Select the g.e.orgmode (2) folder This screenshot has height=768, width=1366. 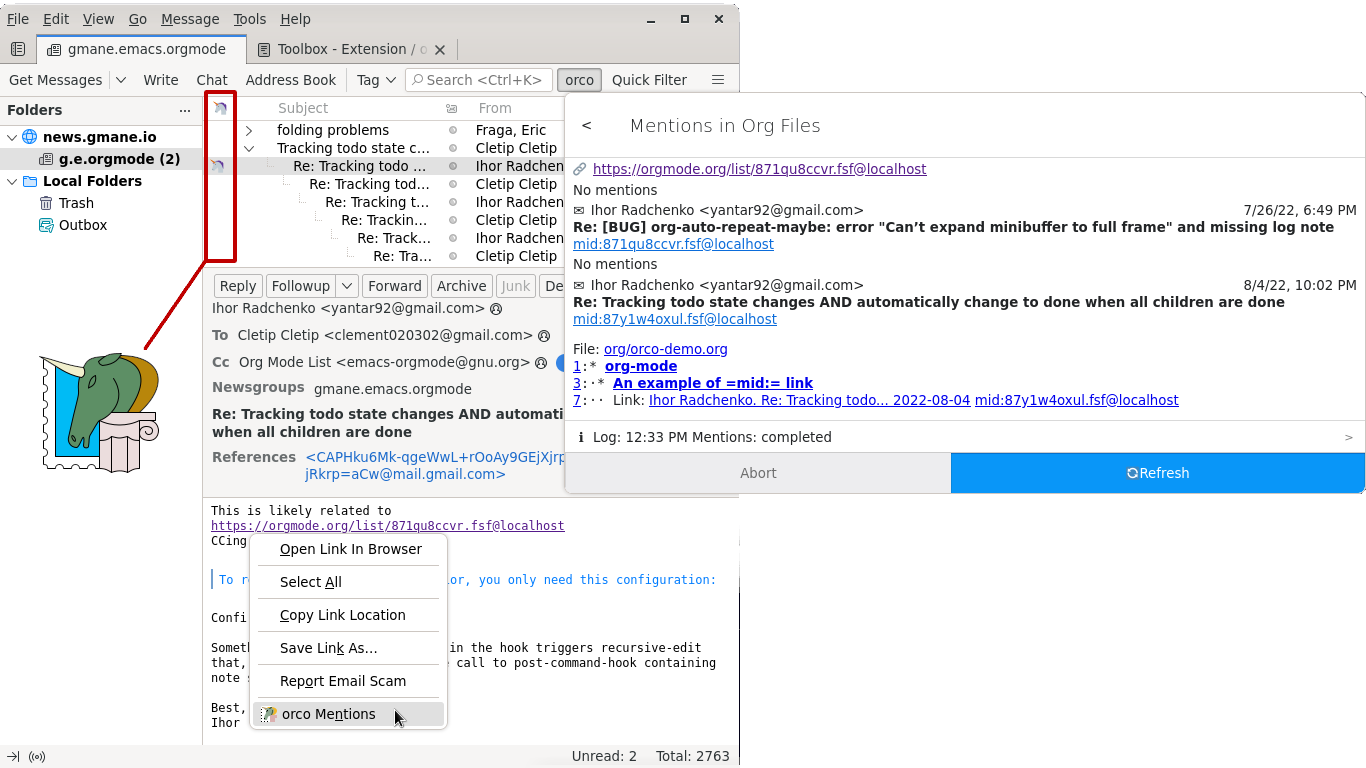(101, 159)
